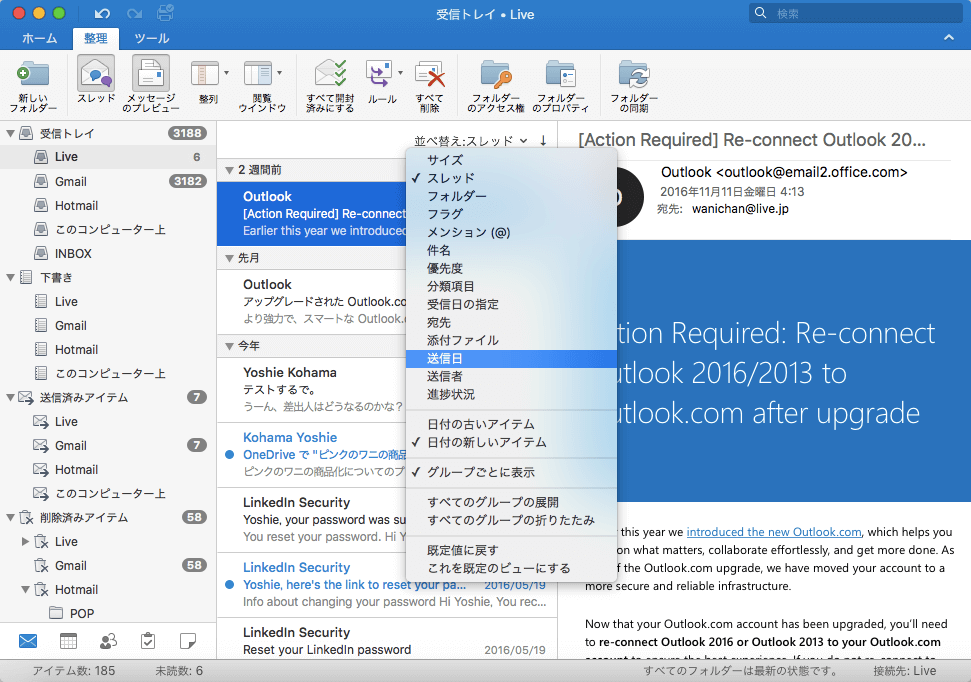971x682 pixels.
Task: Choose フォルダー in the sort menu
Action: pyautogui.click(x=512, y=196)
